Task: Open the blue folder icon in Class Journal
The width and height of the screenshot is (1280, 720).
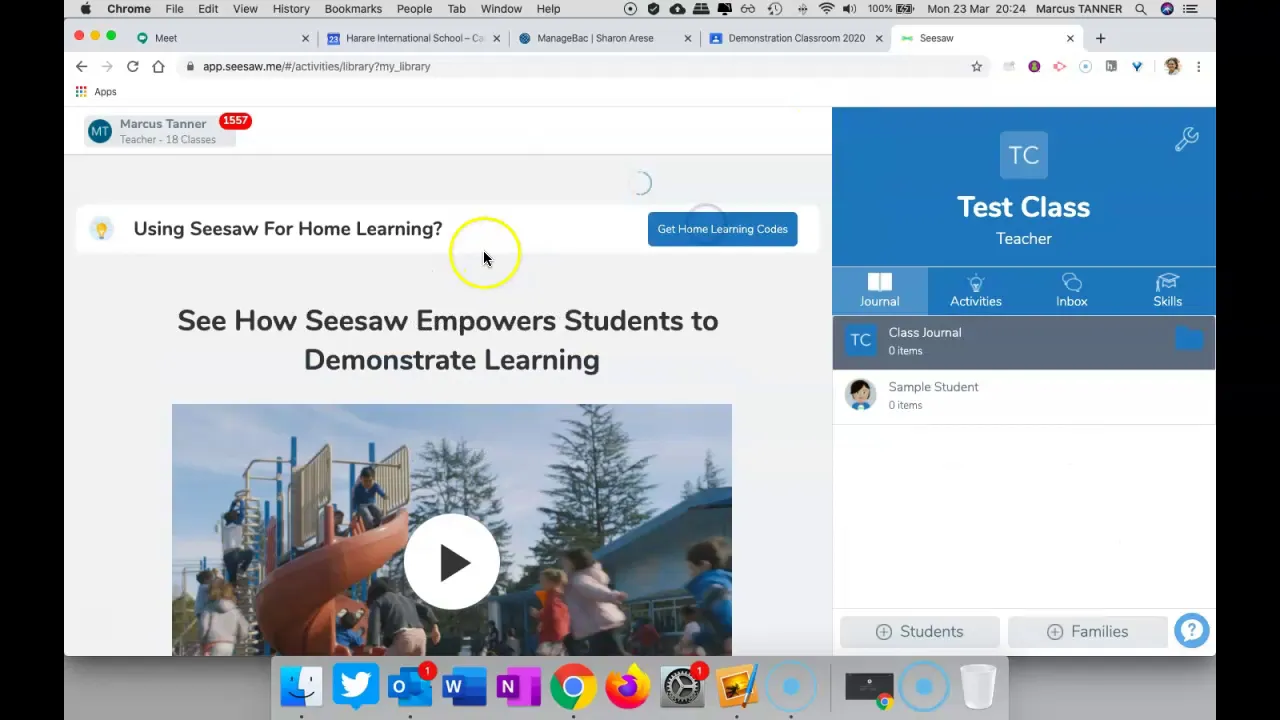Action: point(1189,340)
